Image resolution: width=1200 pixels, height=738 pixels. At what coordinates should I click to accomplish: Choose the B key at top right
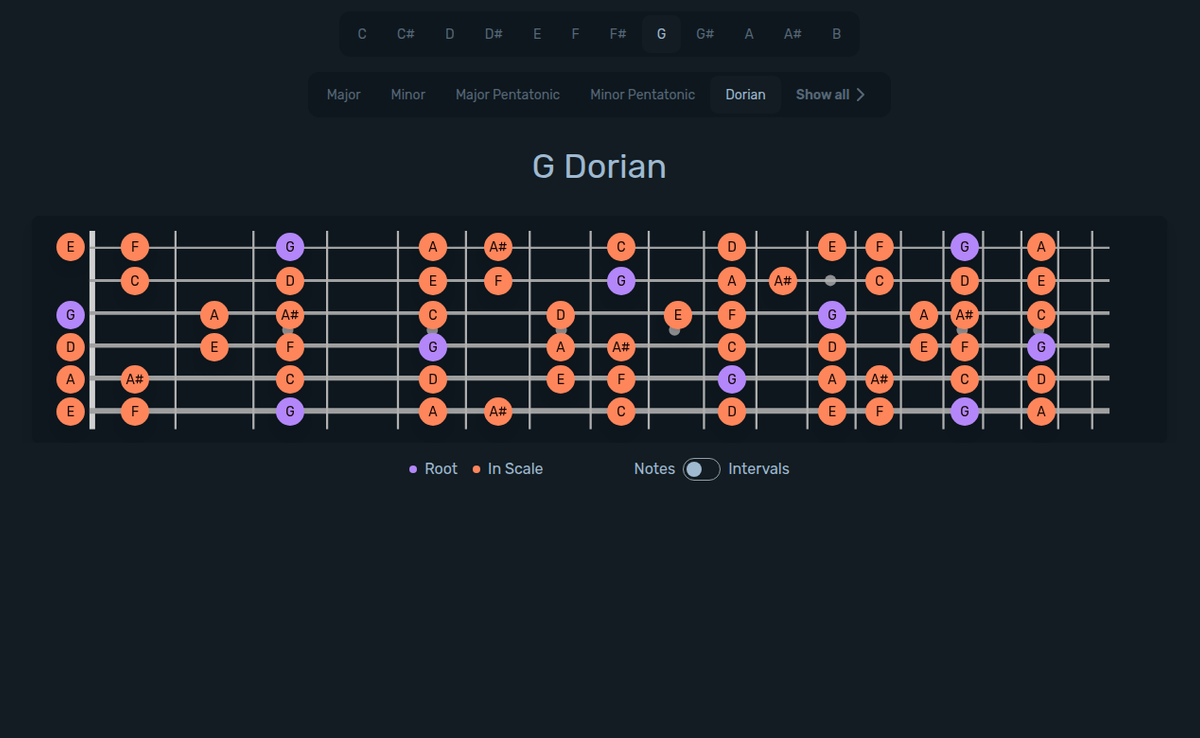click(x=836, y=33)
